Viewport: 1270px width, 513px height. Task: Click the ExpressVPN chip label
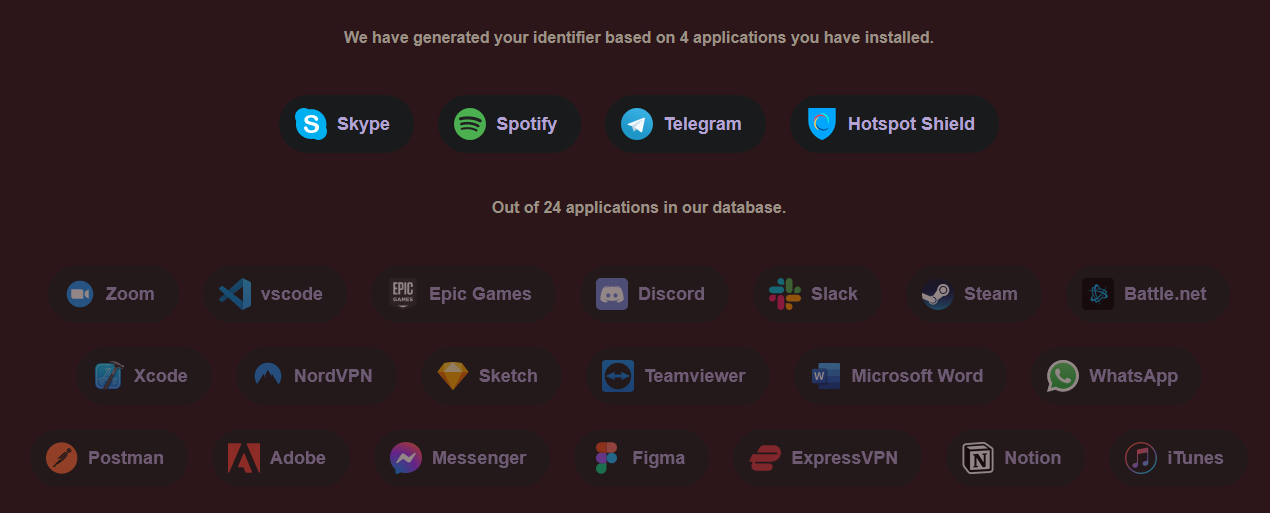(x=844, y=458)
